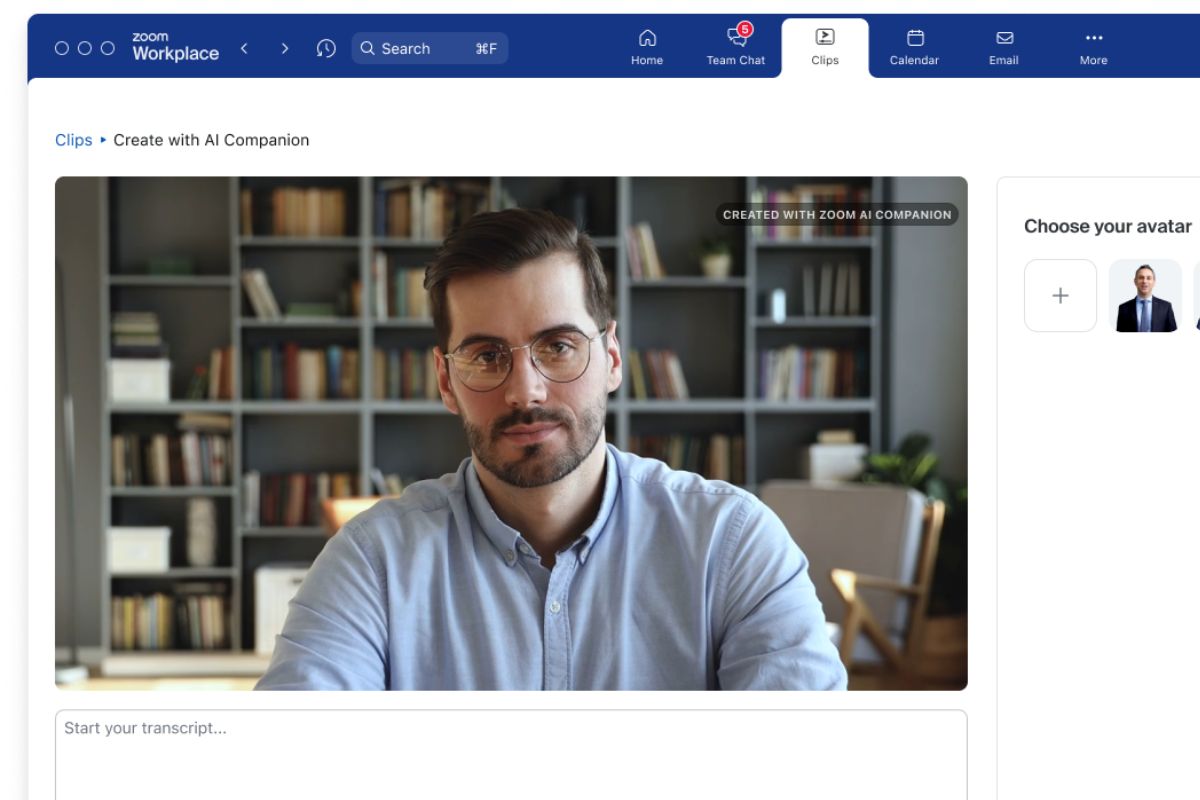Click the Team Chat notification badge
Viewport: 1200px width, 800px height.
pyautogui.click(x=743, y=30)
